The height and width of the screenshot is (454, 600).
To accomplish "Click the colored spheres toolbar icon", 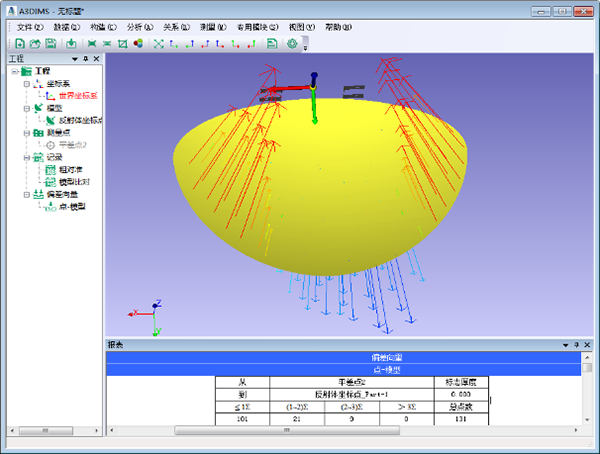I will click(138, 44).
